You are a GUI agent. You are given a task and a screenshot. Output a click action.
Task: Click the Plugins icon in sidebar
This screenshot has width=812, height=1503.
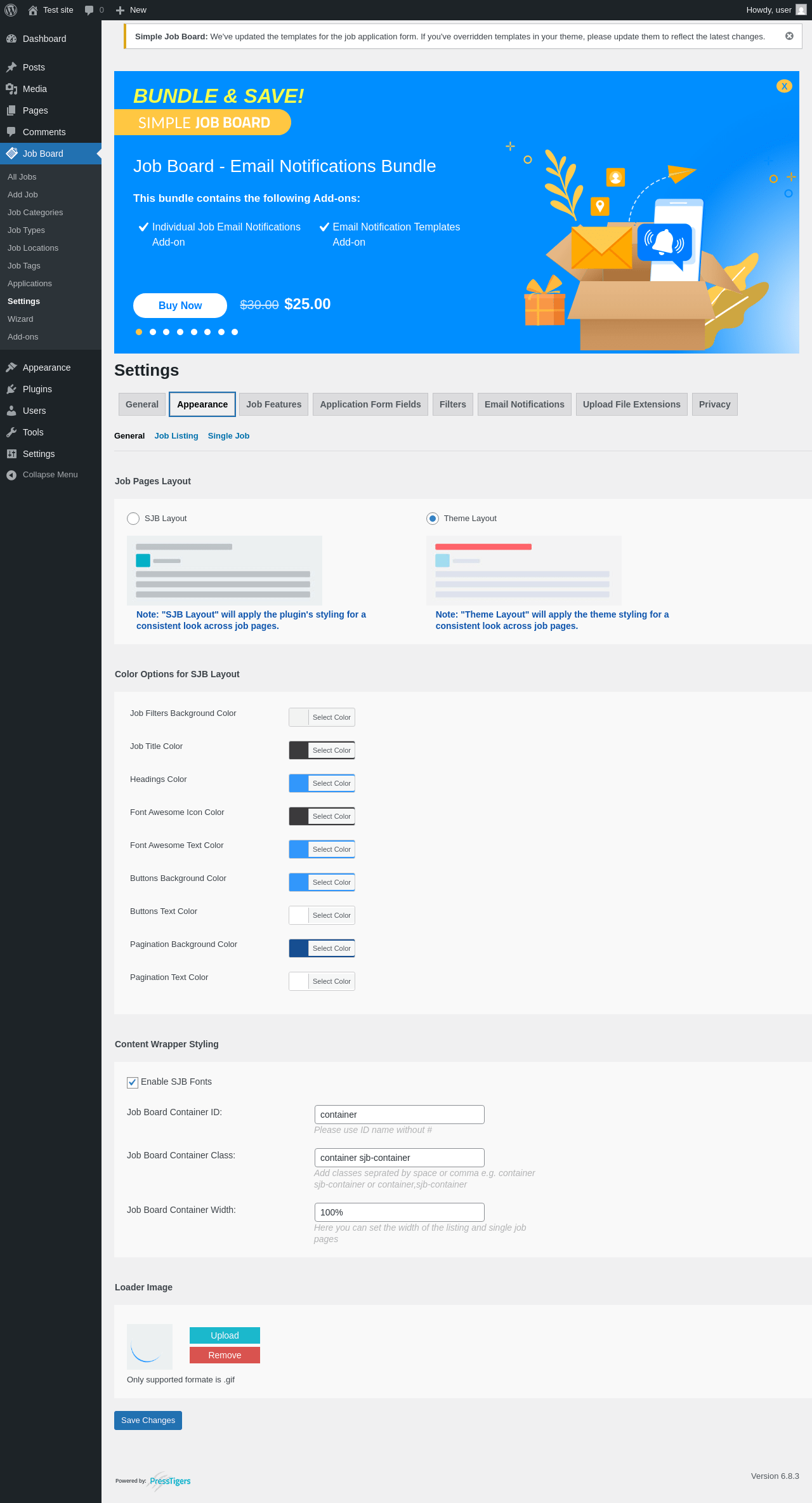click(11, 389)
